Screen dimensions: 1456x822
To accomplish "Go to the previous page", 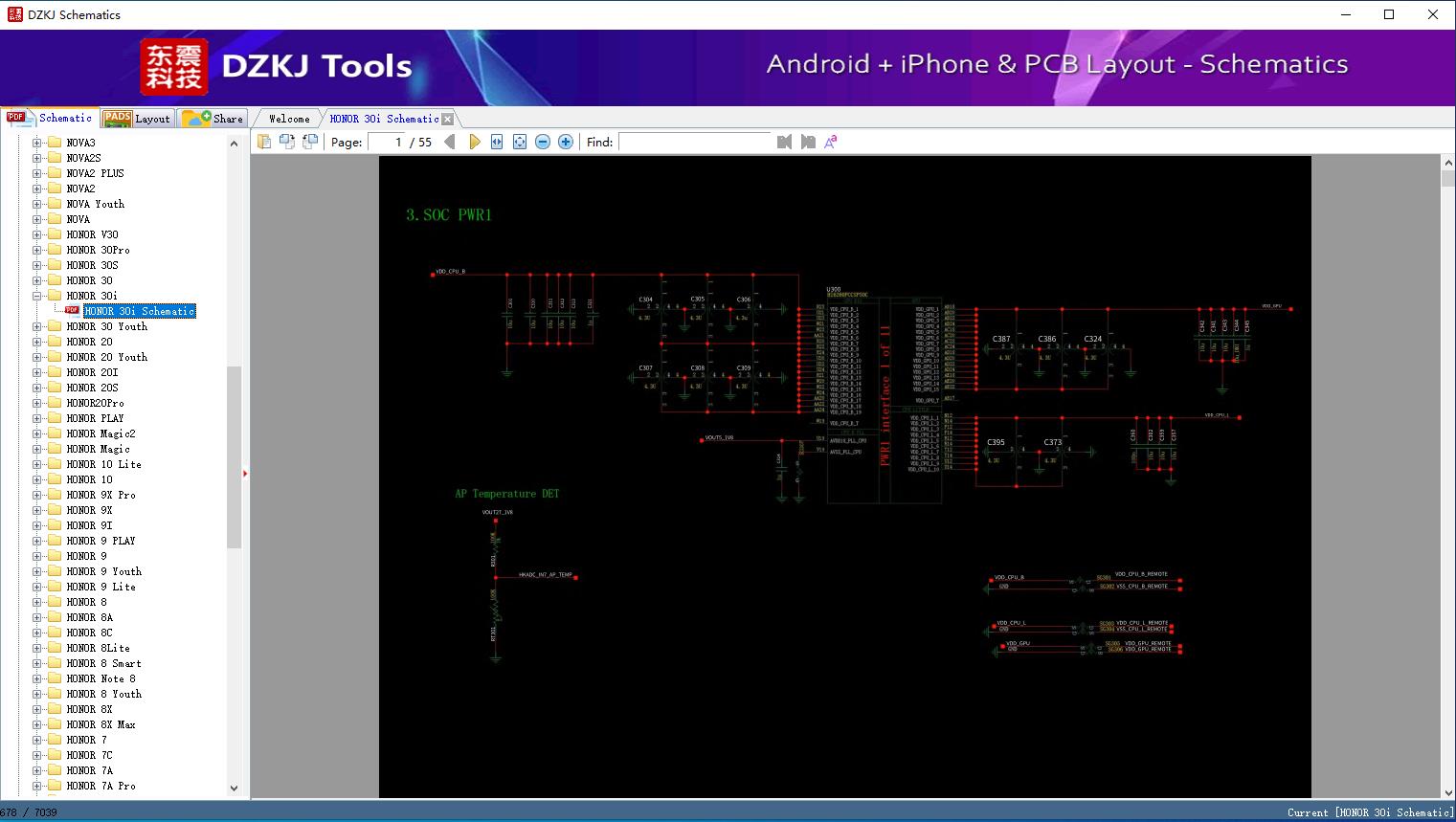I will point(450,142).
